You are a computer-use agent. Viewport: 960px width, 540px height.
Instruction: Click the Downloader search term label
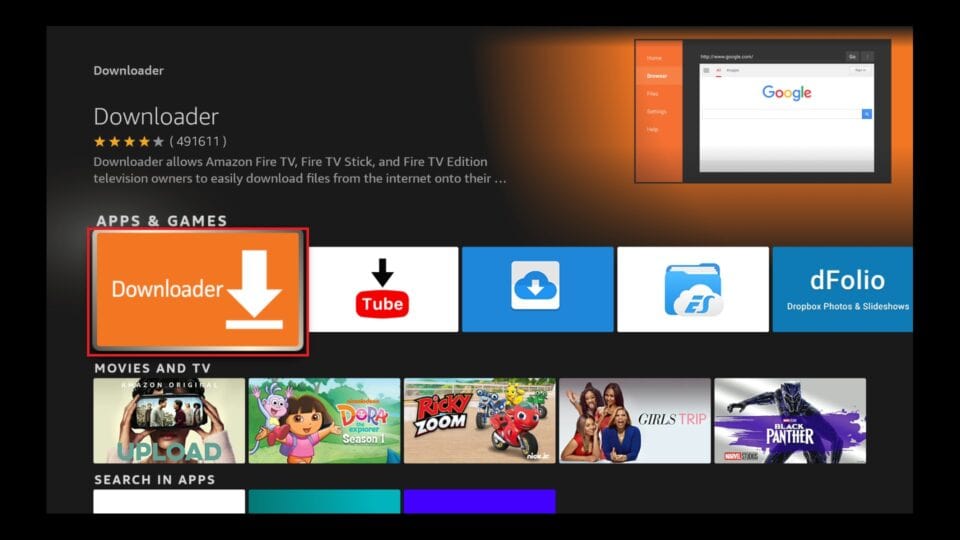tap(129, 70)
